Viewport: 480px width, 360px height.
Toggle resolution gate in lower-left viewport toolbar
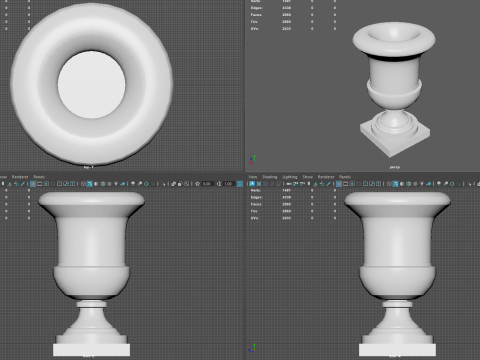tap(46, 184)
